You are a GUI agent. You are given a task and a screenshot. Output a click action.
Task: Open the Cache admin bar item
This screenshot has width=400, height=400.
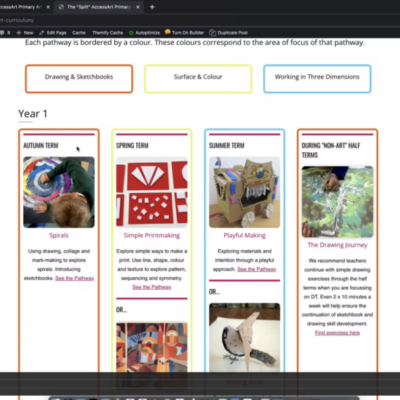[79, 33]
